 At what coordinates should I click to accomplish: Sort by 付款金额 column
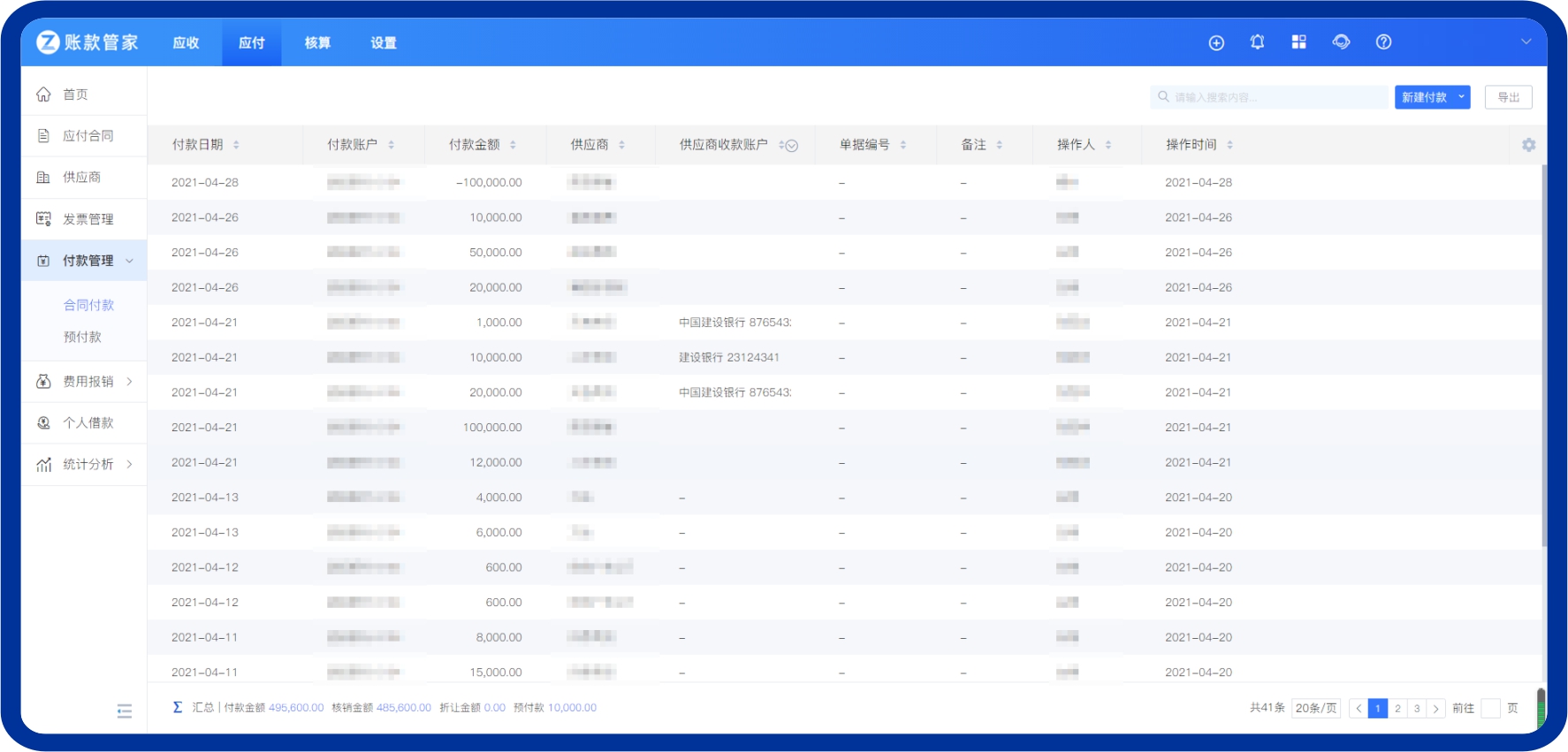pyautogui.click(x=513, y=145)
